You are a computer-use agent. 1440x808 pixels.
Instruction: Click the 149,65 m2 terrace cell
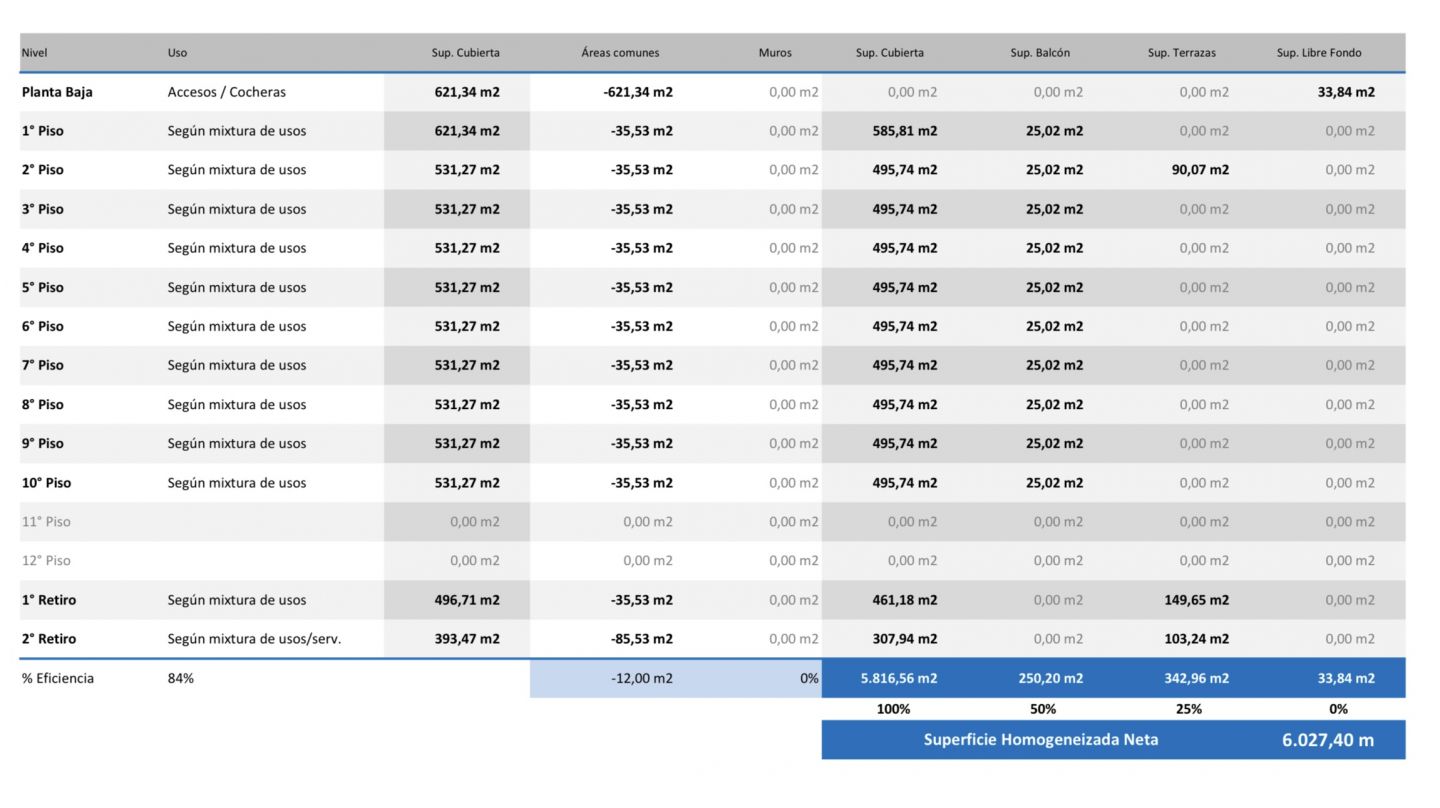[1196, 600]
